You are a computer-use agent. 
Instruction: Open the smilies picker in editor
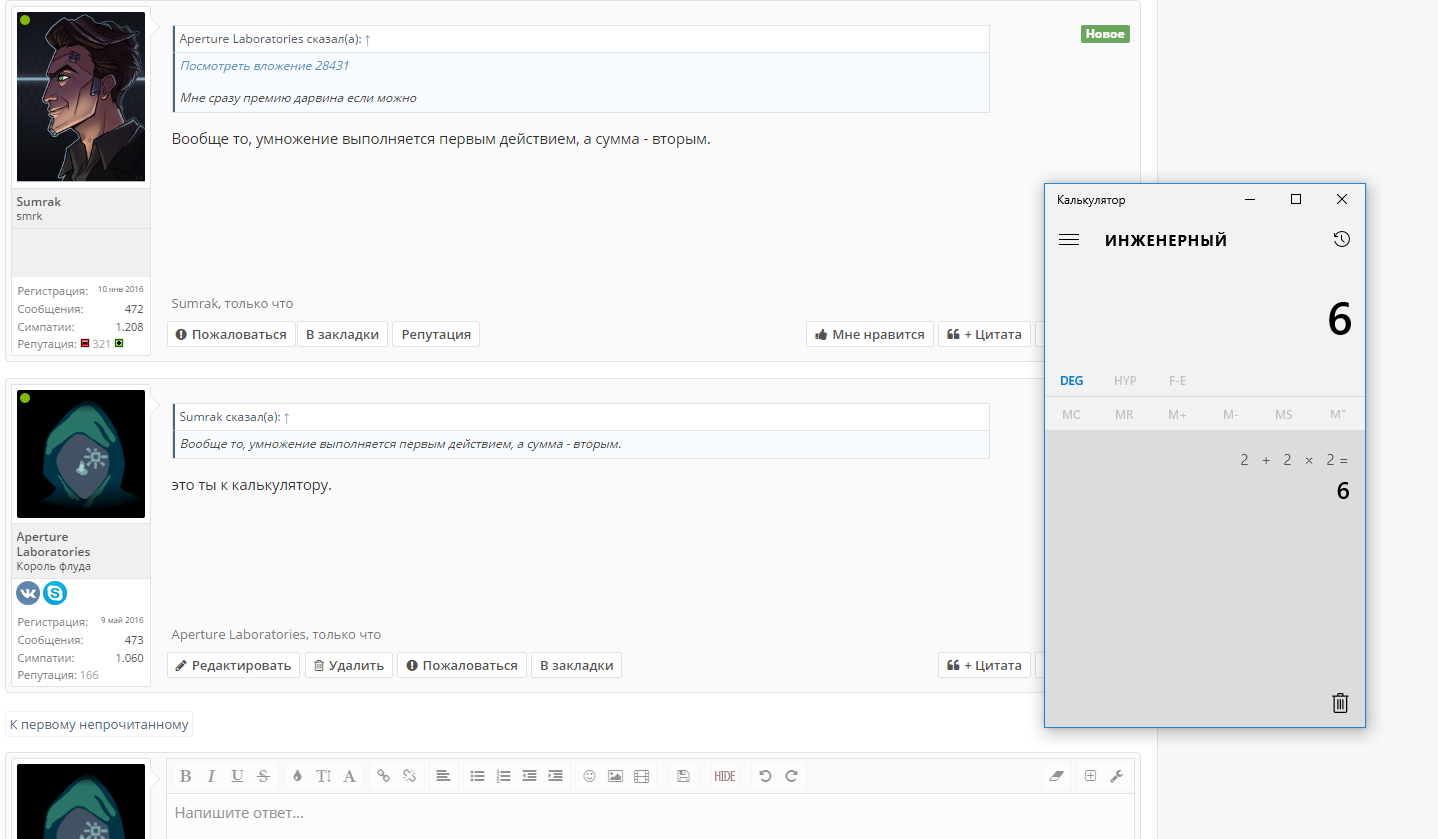pos(589,776)
